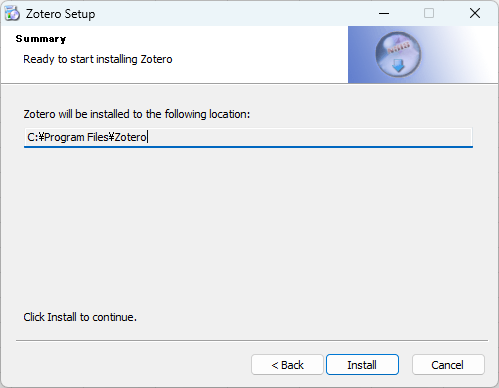Close the Zotero Setup dialog
The image size is (499, 388).
pyautogui.click(x=475, y=14)
